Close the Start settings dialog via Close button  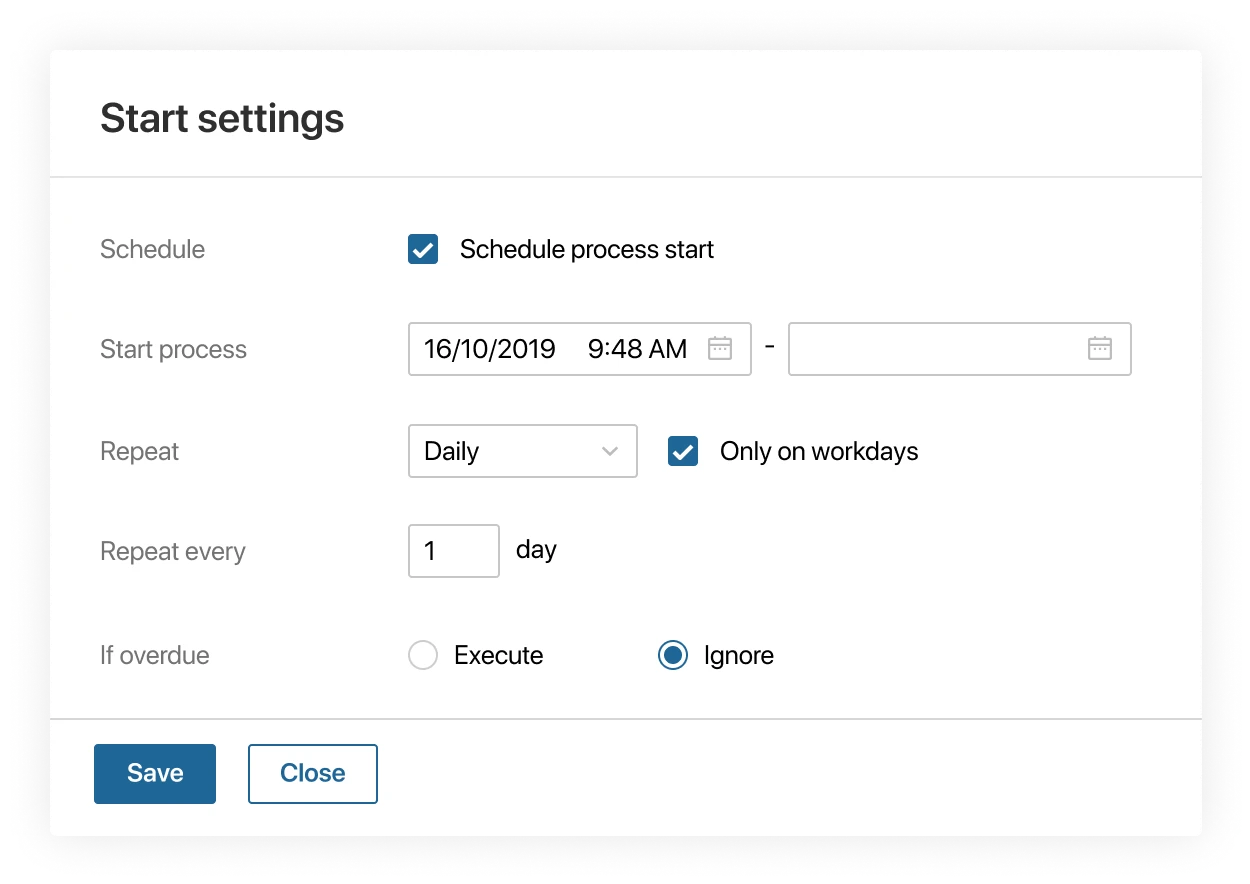click(312, 773)
